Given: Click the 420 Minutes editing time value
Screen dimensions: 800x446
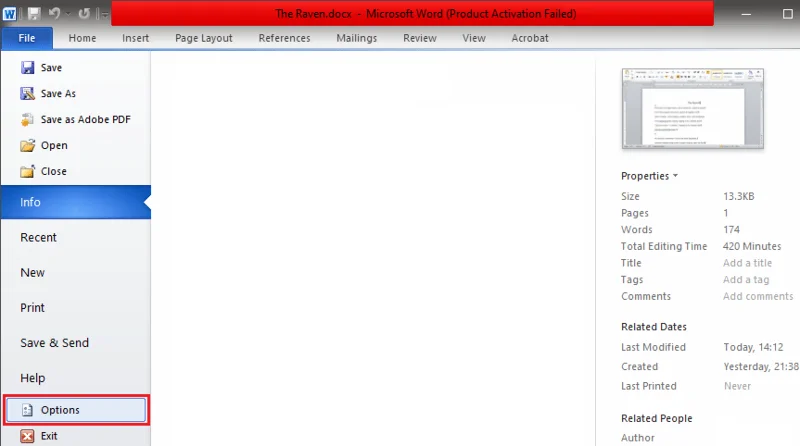Looking at the screenshot, I should click(752, 246).
